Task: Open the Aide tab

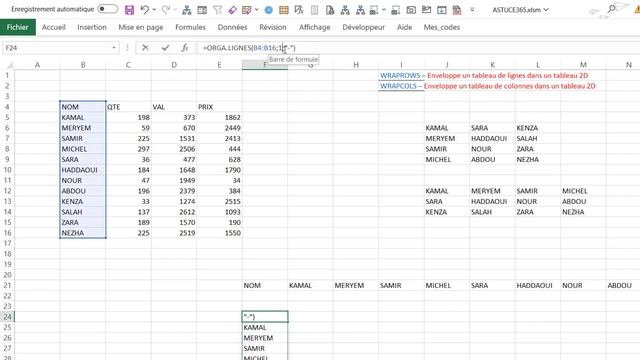Action: (x=404, y=27)
